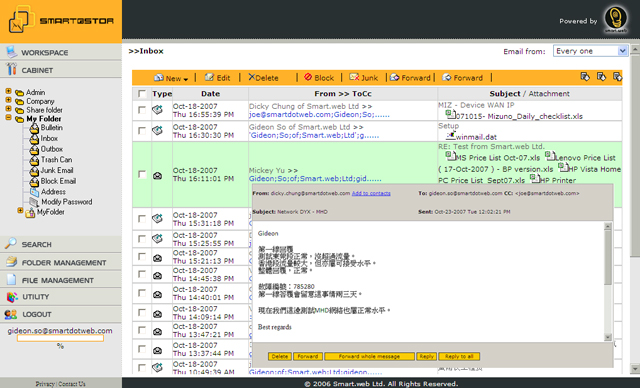Click the envelope icon for Mickey Yu email
Viewport: 640px width, 388px height.
coord(157,175)
